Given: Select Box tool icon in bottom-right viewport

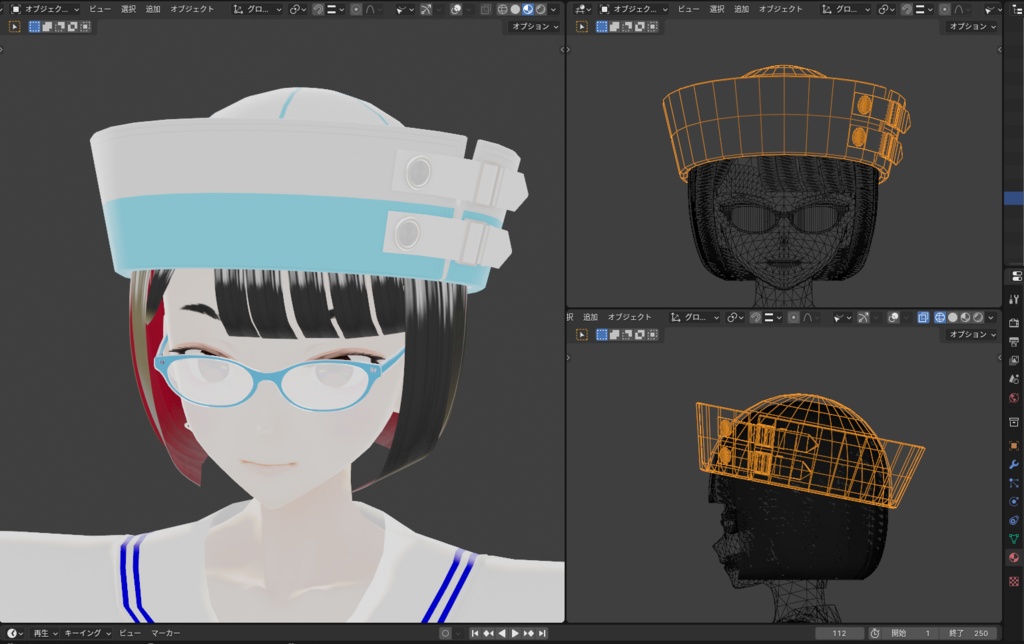Looking at the screenshot, I should pos(582,334).
